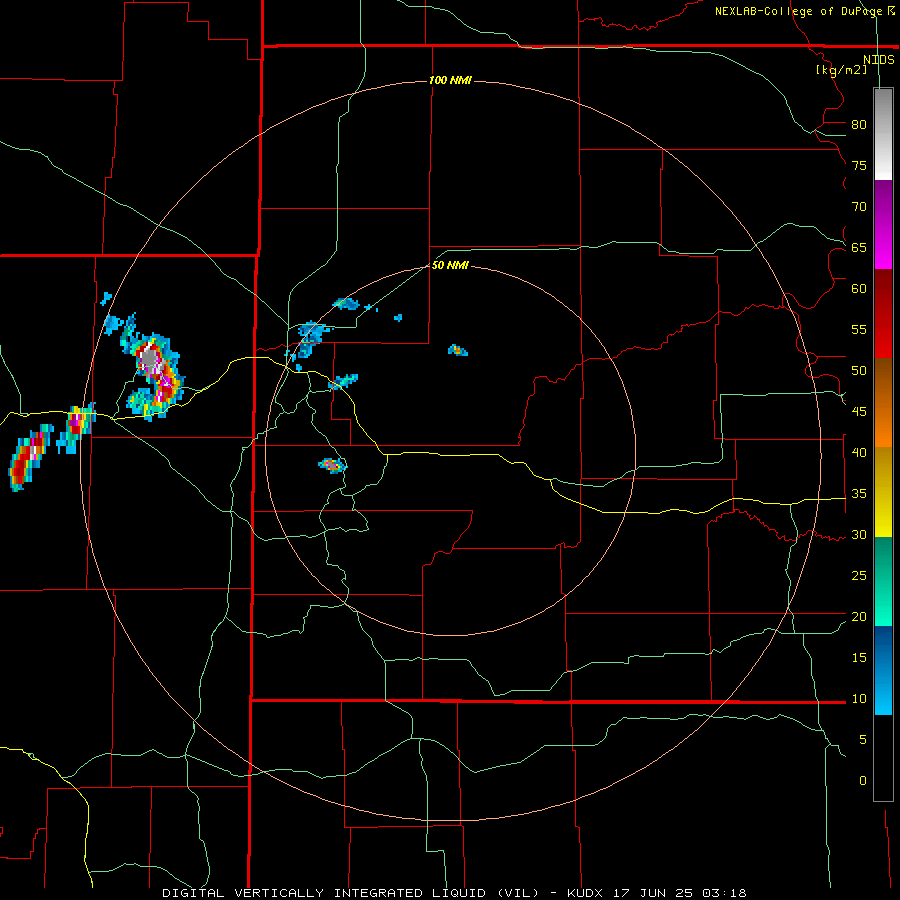Screen dimensions: 900x900
Task: Click the scale value 40
Action: click(859, 452)
